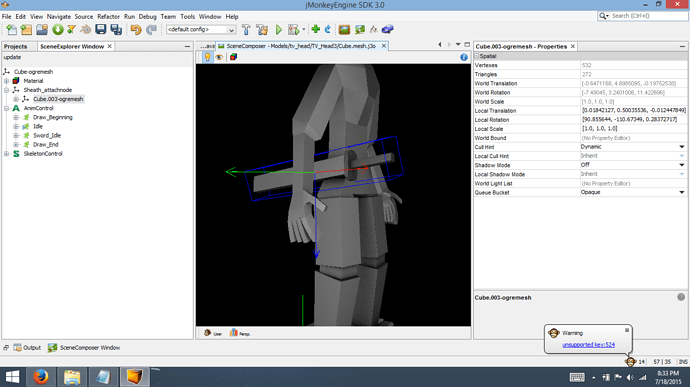Click the Clean and Build icon
The image size is (690, 387).
[x=262, y=29]
